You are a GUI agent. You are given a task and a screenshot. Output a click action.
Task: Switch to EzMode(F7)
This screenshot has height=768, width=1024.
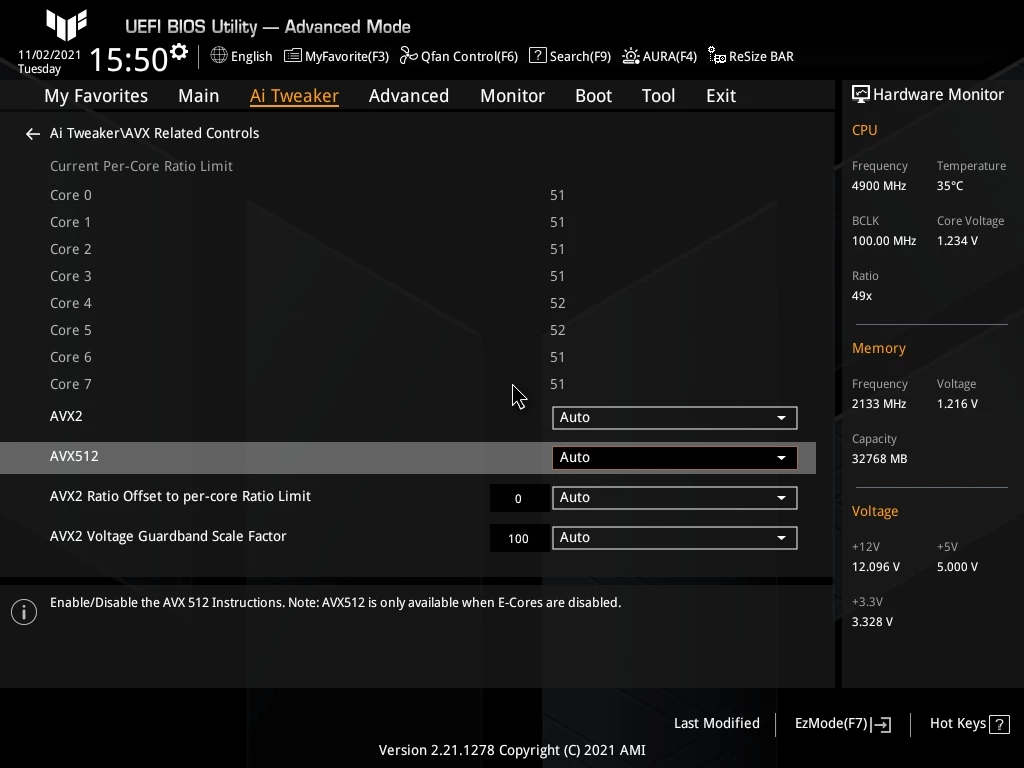(842, 724)
